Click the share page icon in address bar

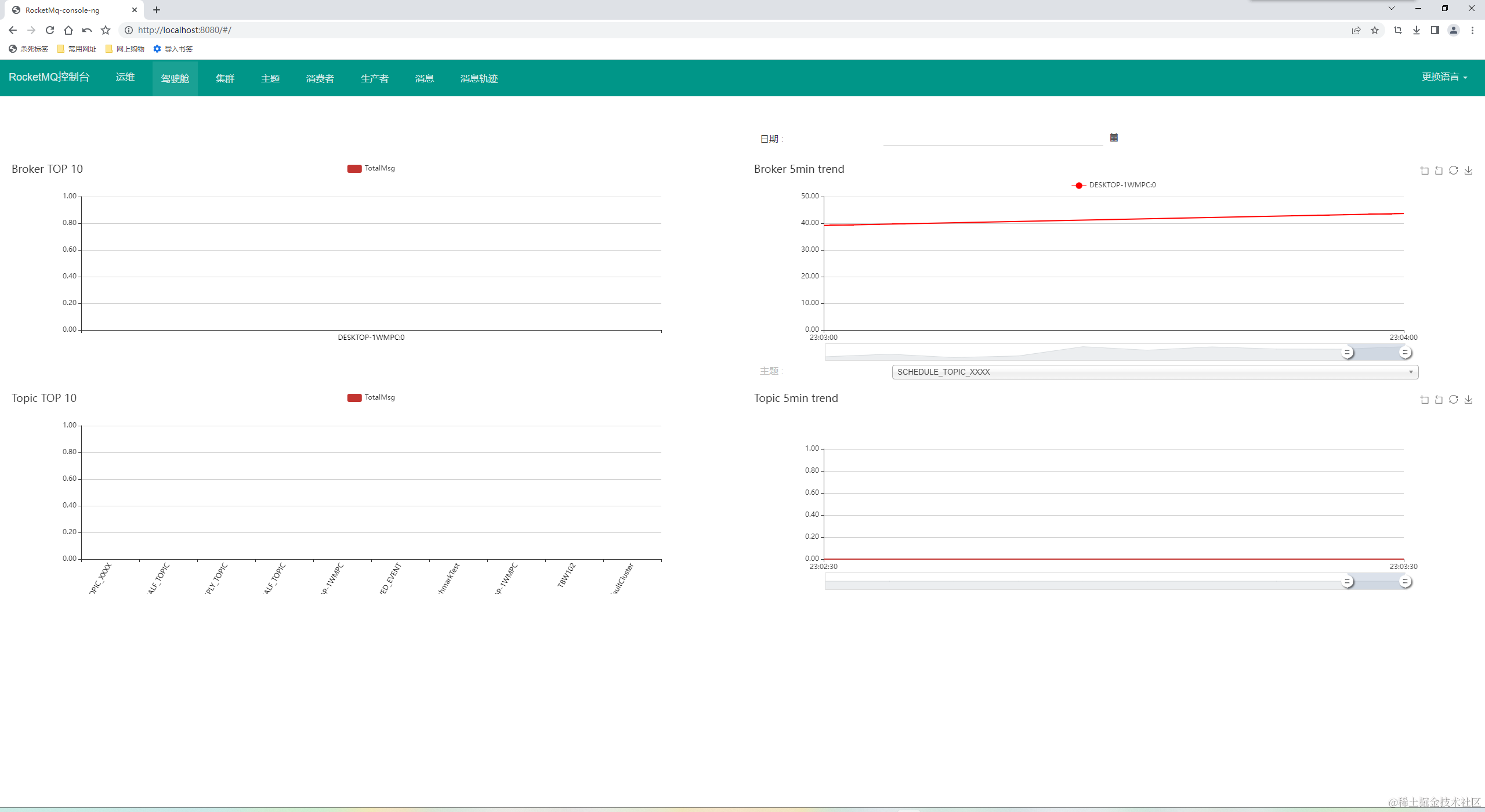click(1356, 30)
